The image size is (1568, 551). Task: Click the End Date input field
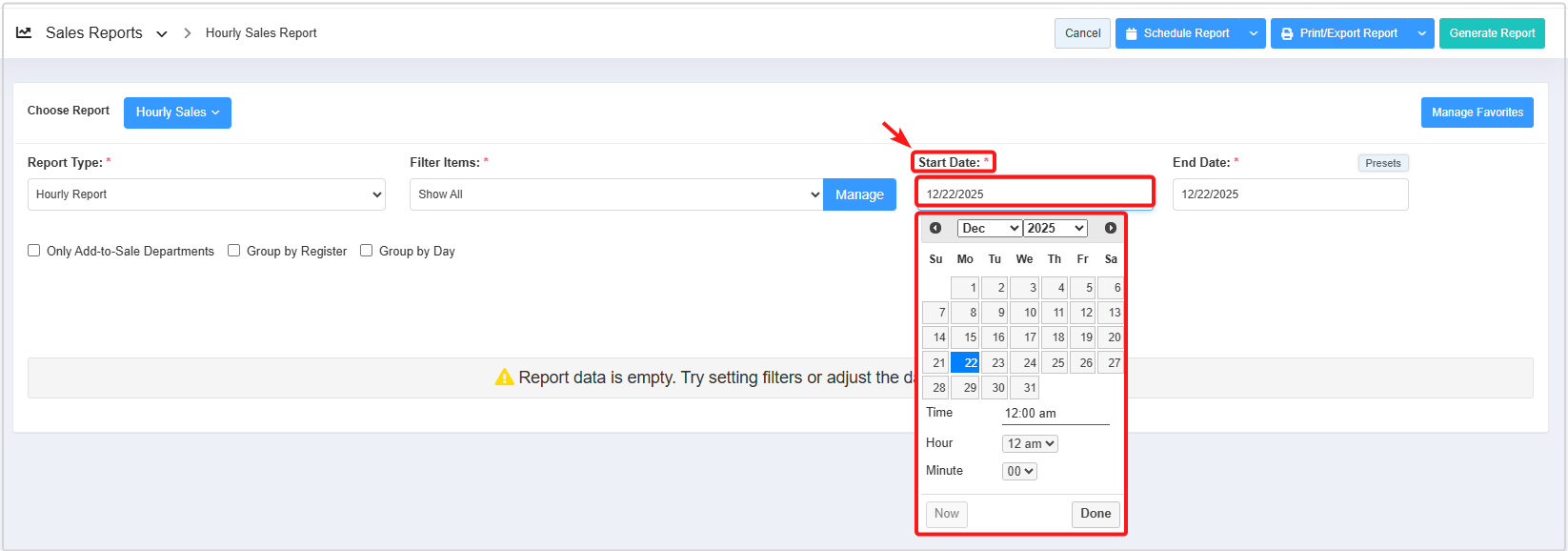(x=1289, y=194)
